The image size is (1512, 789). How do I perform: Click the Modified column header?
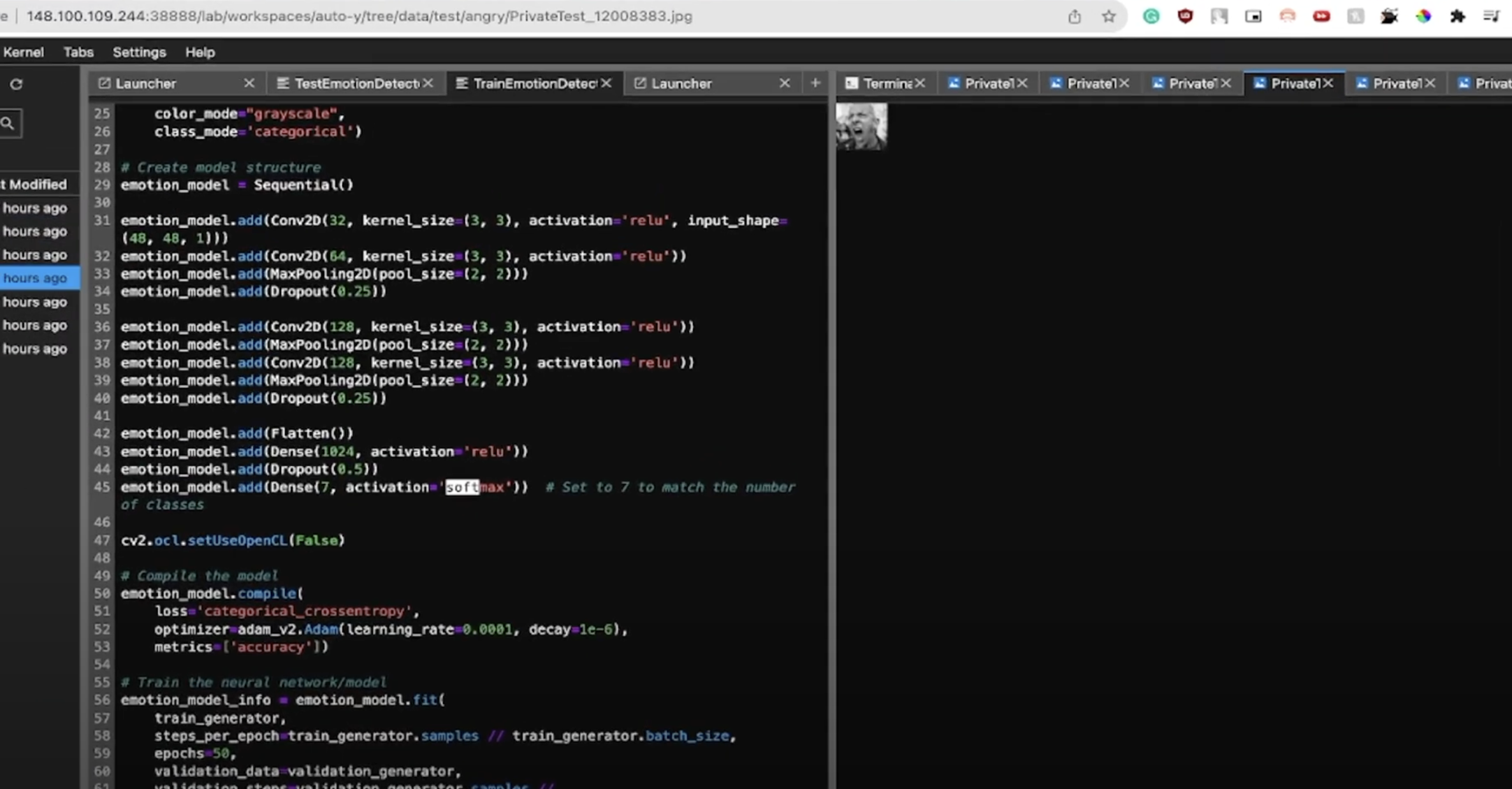coord(37,185)
